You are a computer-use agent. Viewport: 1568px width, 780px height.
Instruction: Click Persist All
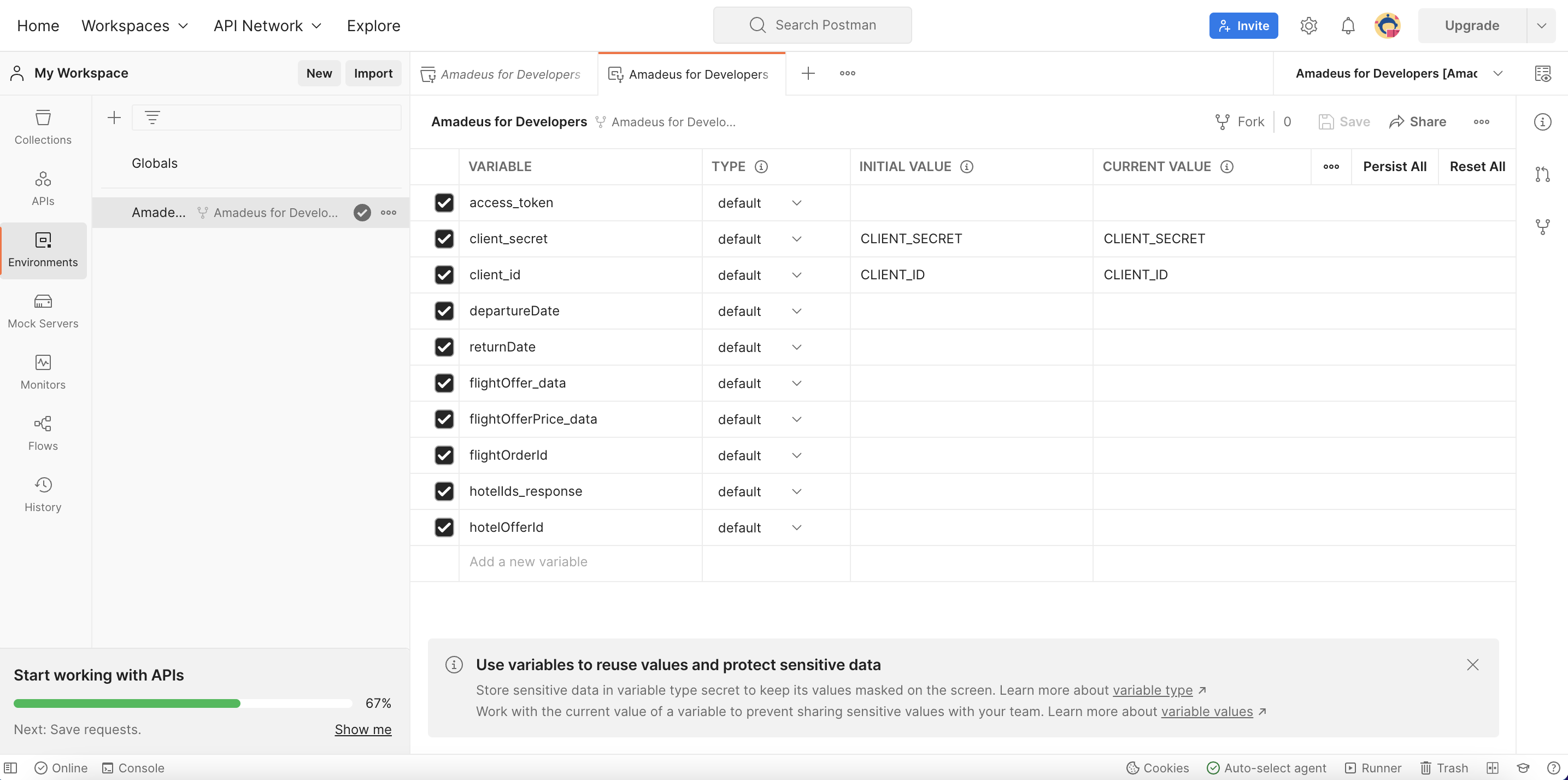[x=1395, y=167]
